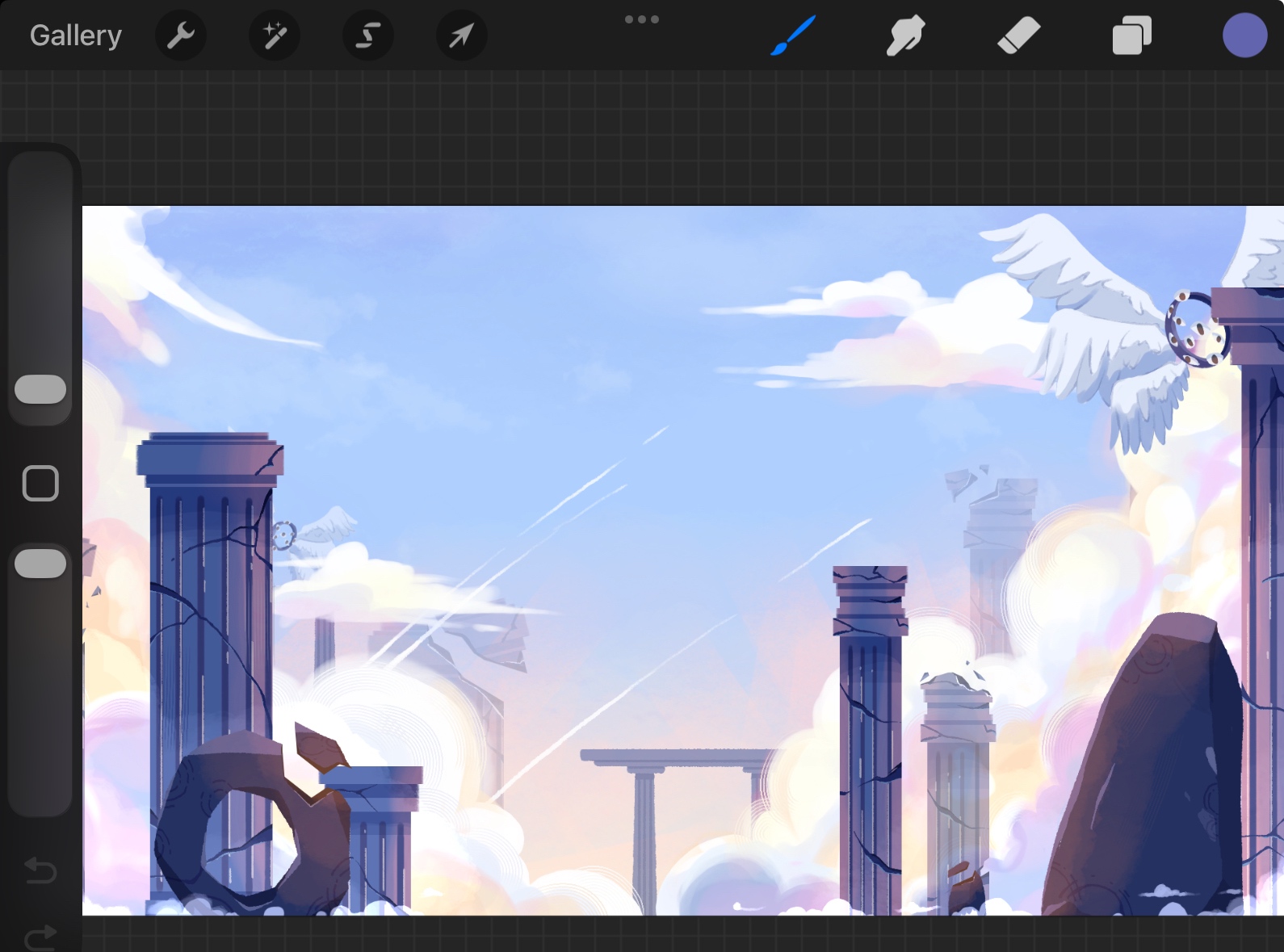Viewport: 1284px width, 952px height.
Task: Return to the Gallery
Action: (76, 36)
